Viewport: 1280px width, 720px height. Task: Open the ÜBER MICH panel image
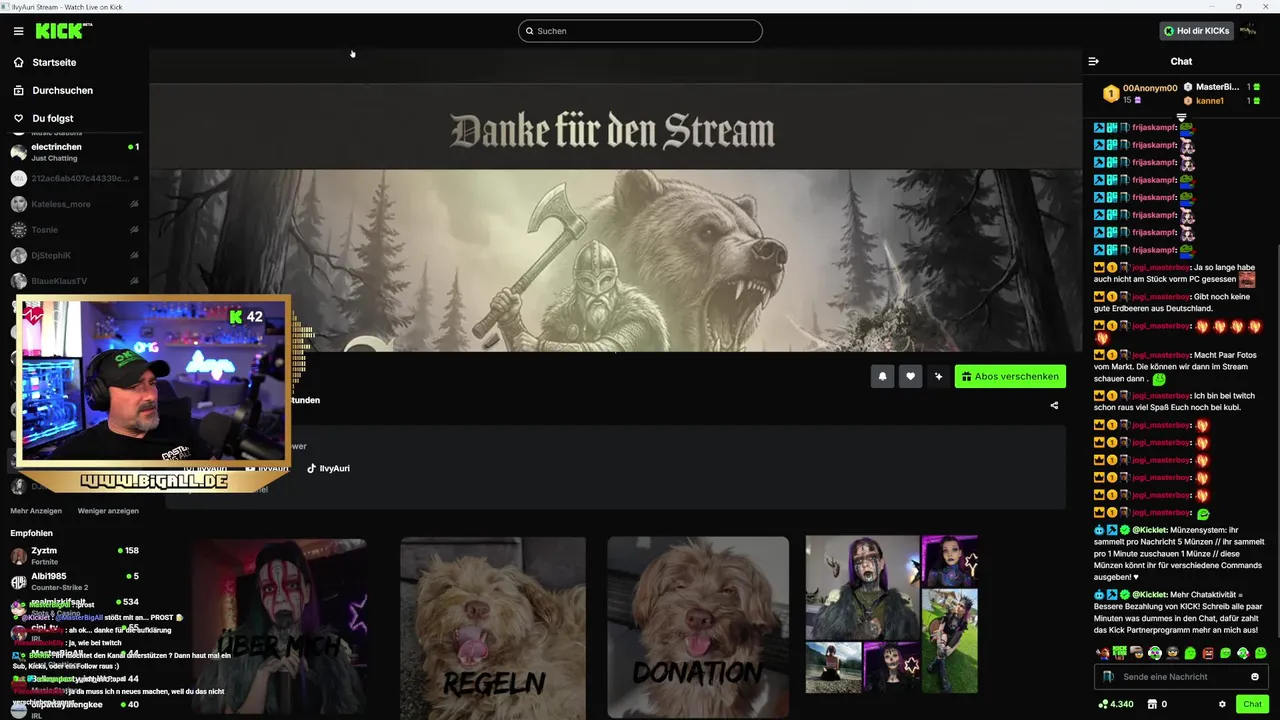pyautogui.click(x=281, y=627)
